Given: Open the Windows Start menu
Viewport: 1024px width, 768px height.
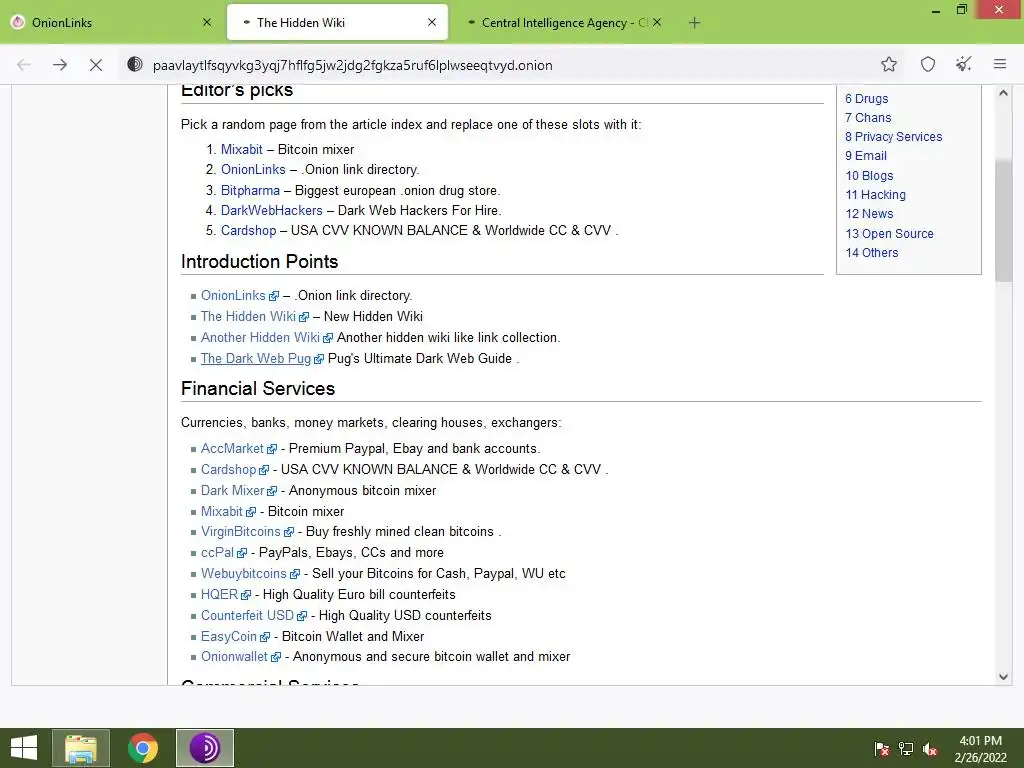Looking at the screenshot, I should click(24, 748).
